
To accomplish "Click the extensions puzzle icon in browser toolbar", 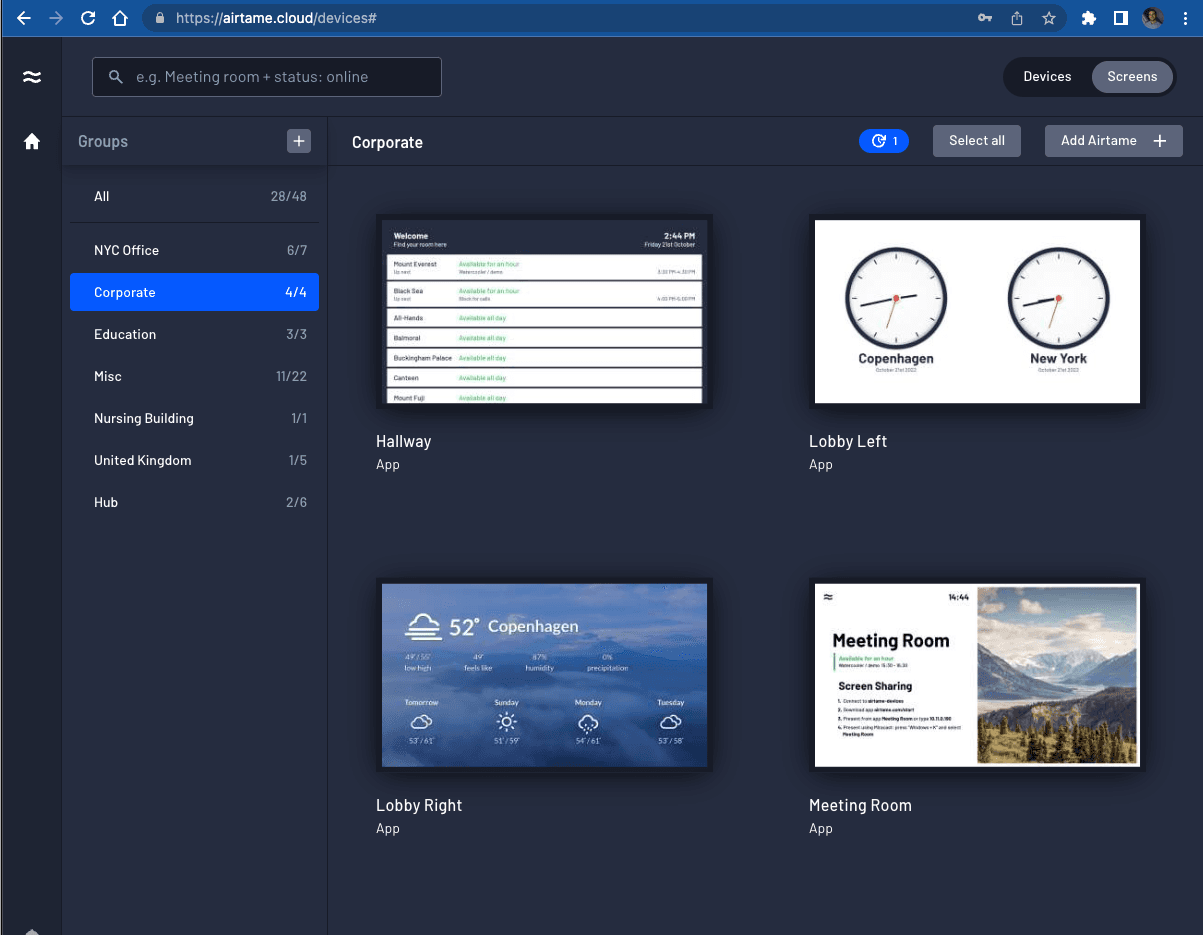I will point(1088,18).
